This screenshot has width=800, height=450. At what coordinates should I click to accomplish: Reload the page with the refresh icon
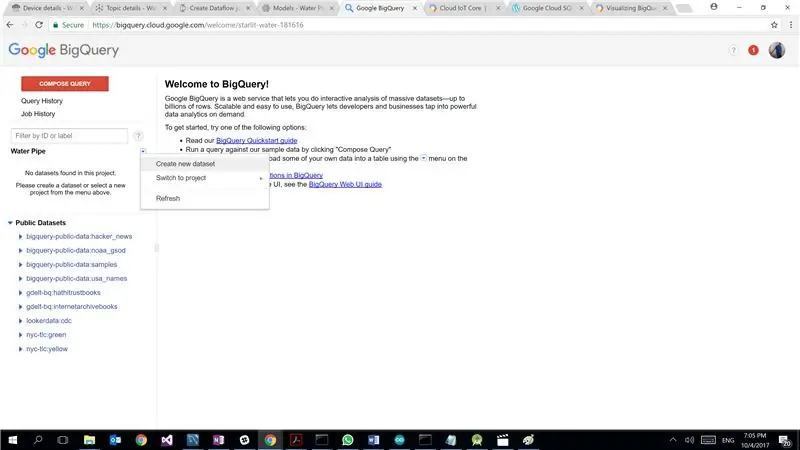[39, 24]
